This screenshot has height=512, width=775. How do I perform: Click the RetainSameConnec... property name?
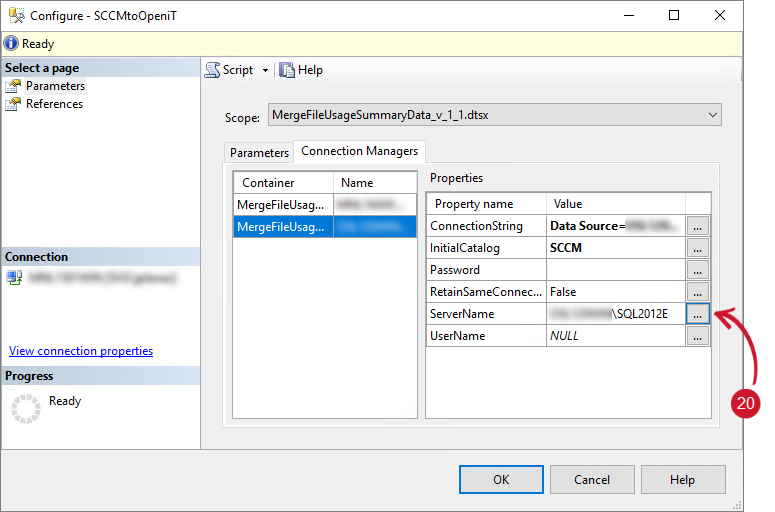point(485,292)
